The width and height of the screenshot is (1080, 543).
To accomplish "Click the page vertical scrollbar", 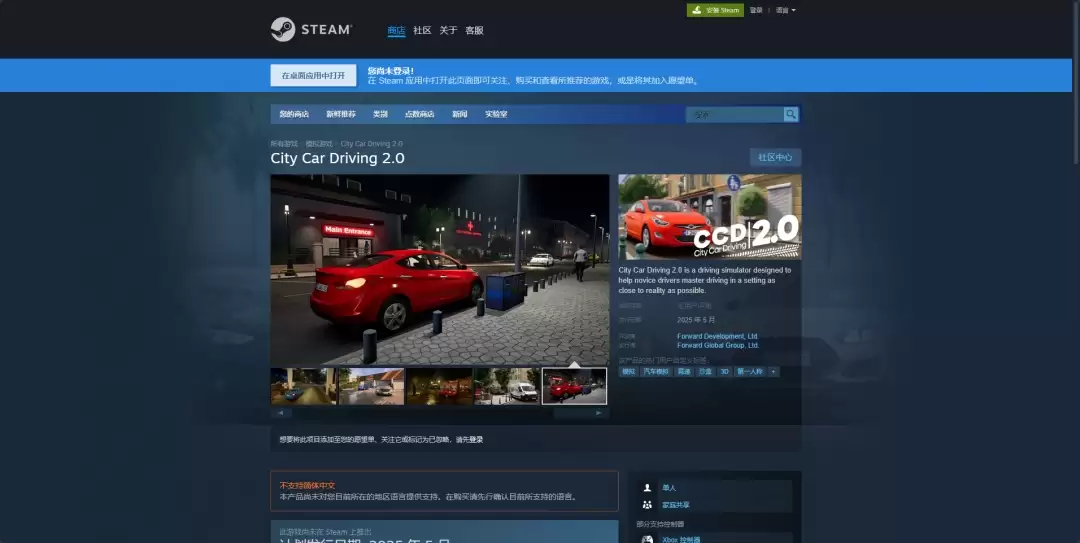I will tap(1076, 83).
